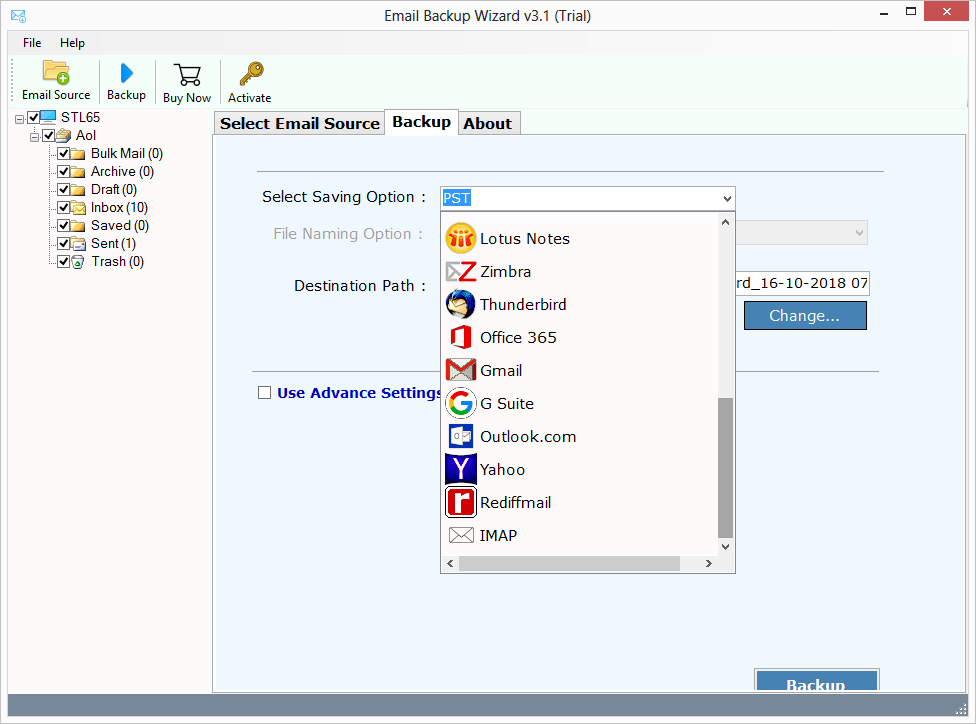Image resolution: width=976 pixels, height=724 pixels.
Task: Select Lotus Notes icon in list
Action: [461, 238]
